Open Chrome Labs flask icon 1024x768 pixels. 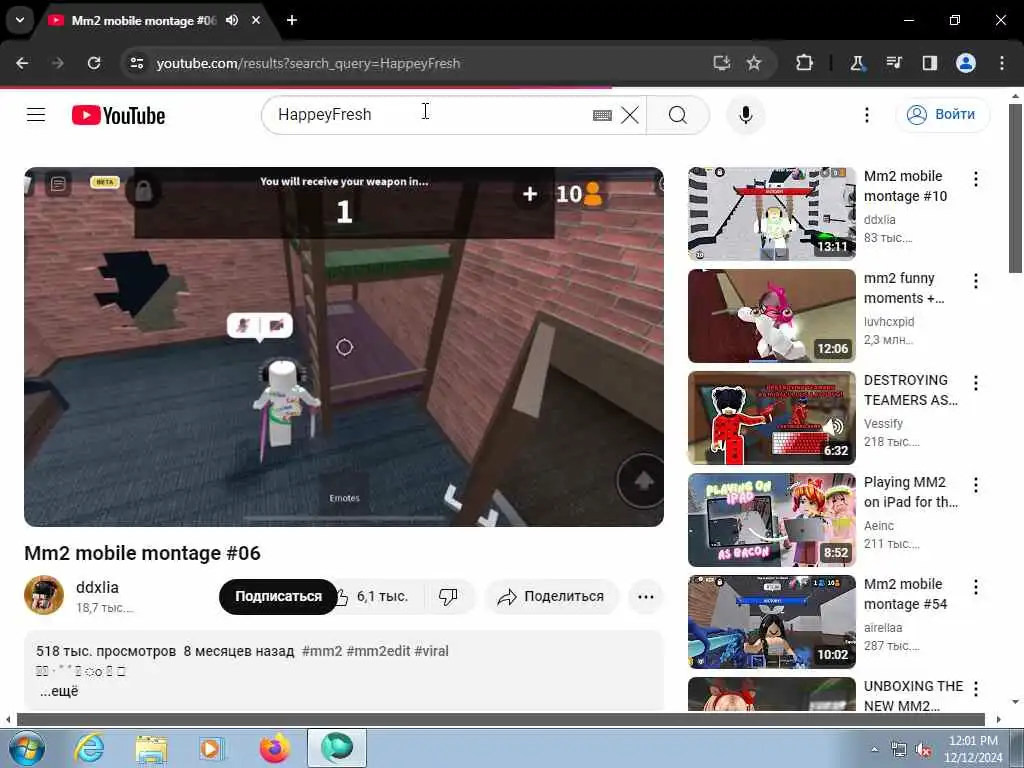857,63
